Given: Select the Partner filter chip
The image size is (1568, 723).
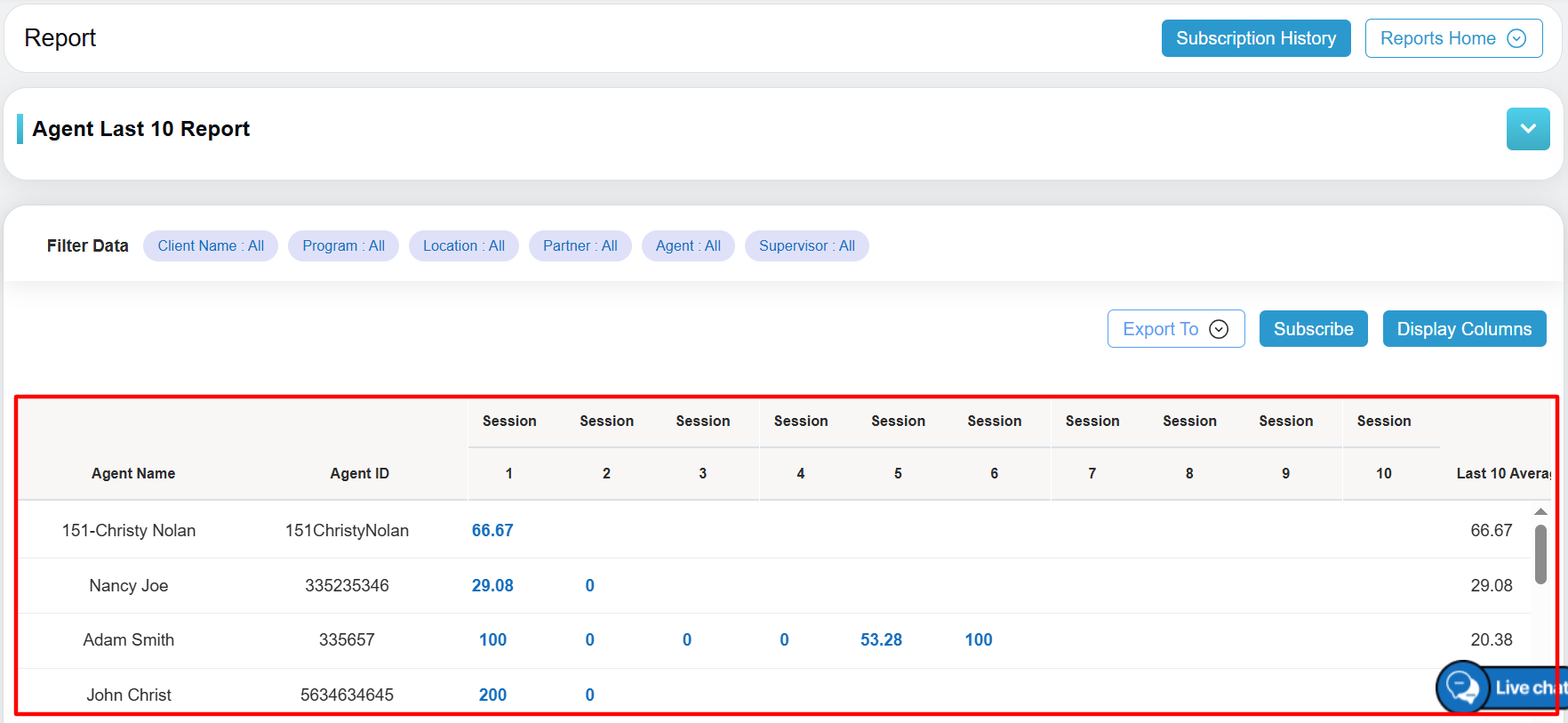Looking at the screenshot, I should pyautogui.click(x=580, y=246).
